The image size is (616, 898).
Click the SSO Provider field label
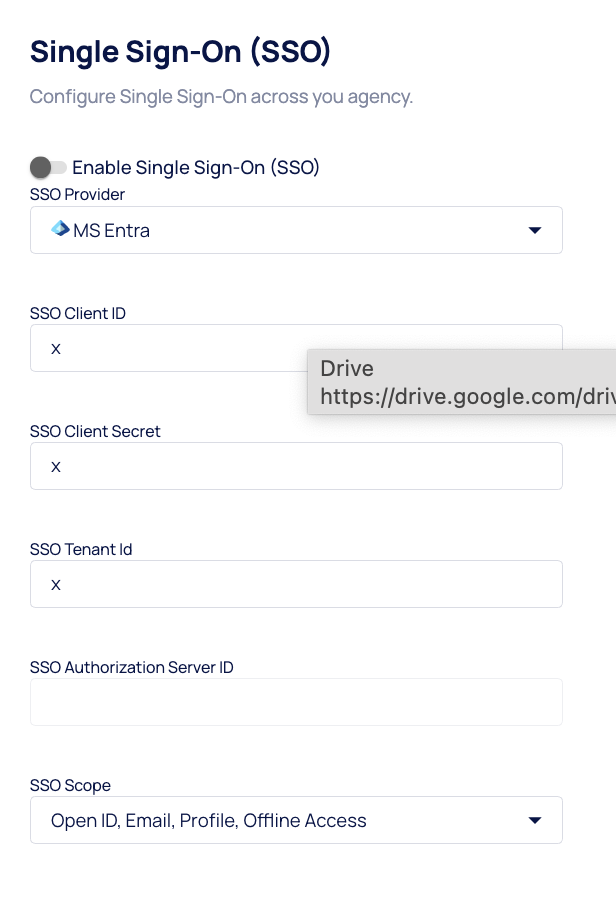click(77, 194)
